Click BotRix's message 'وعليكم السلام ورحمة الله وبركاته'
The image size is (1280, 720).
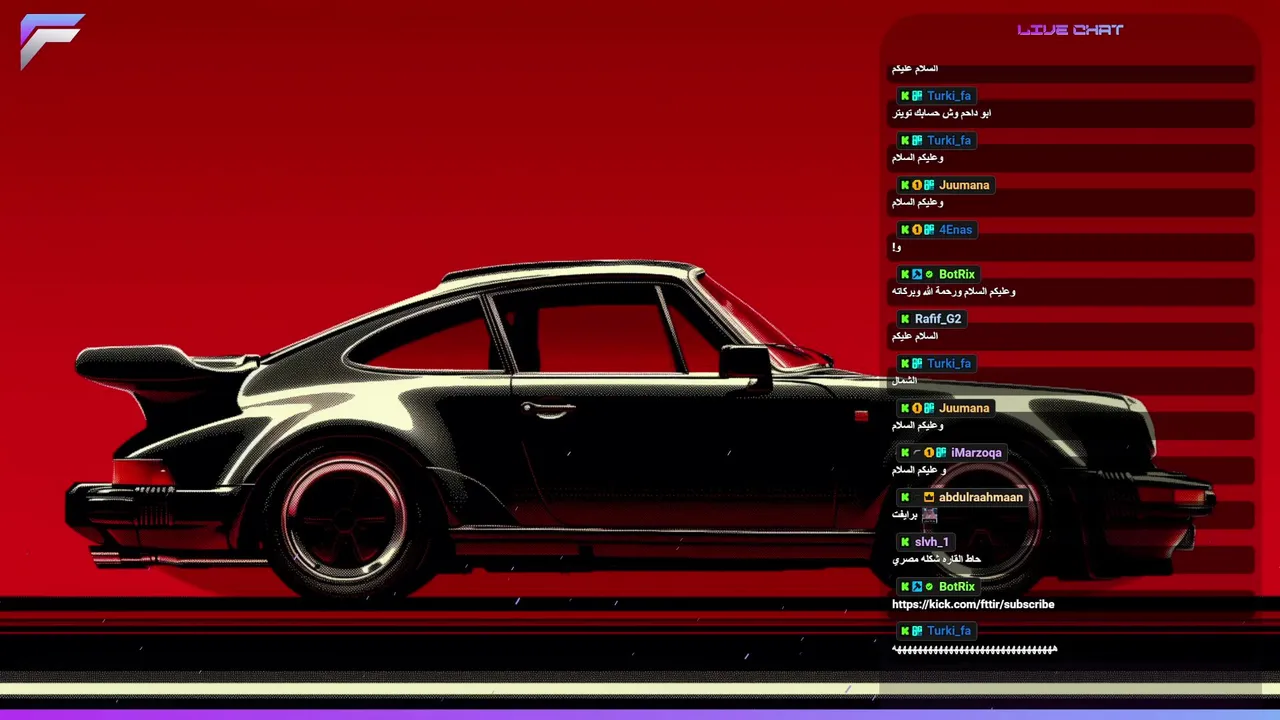(x=954, y=292)
